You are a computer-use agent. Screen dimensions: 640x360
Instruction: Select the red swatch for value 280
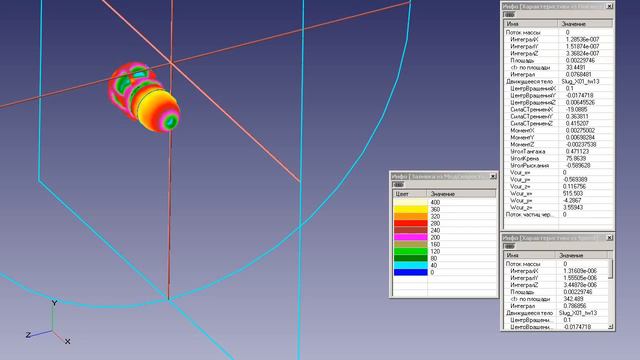[x=411, y=223]
